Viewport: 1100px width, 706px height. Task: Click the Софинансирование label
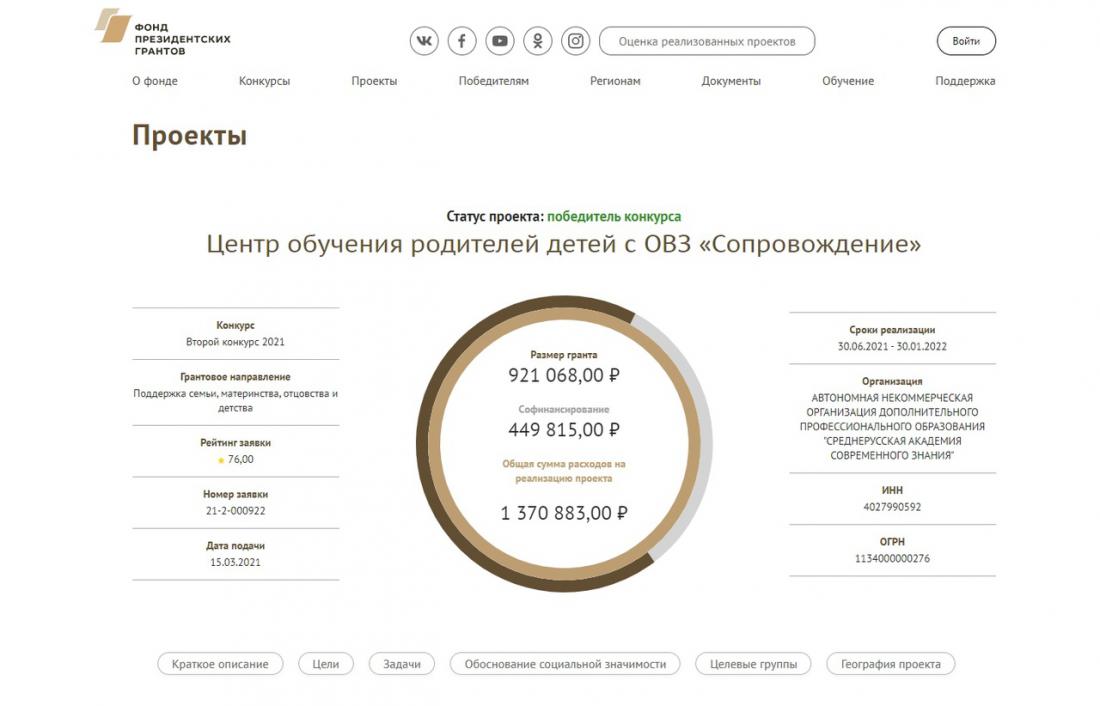(x=564, y=409)
